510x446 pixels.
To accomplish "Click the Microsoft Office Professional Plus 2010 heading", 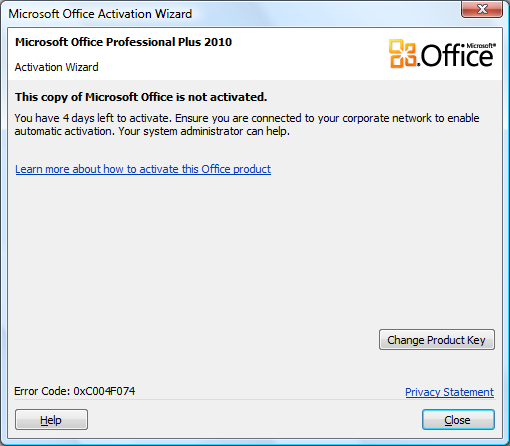I will [123, 42].
